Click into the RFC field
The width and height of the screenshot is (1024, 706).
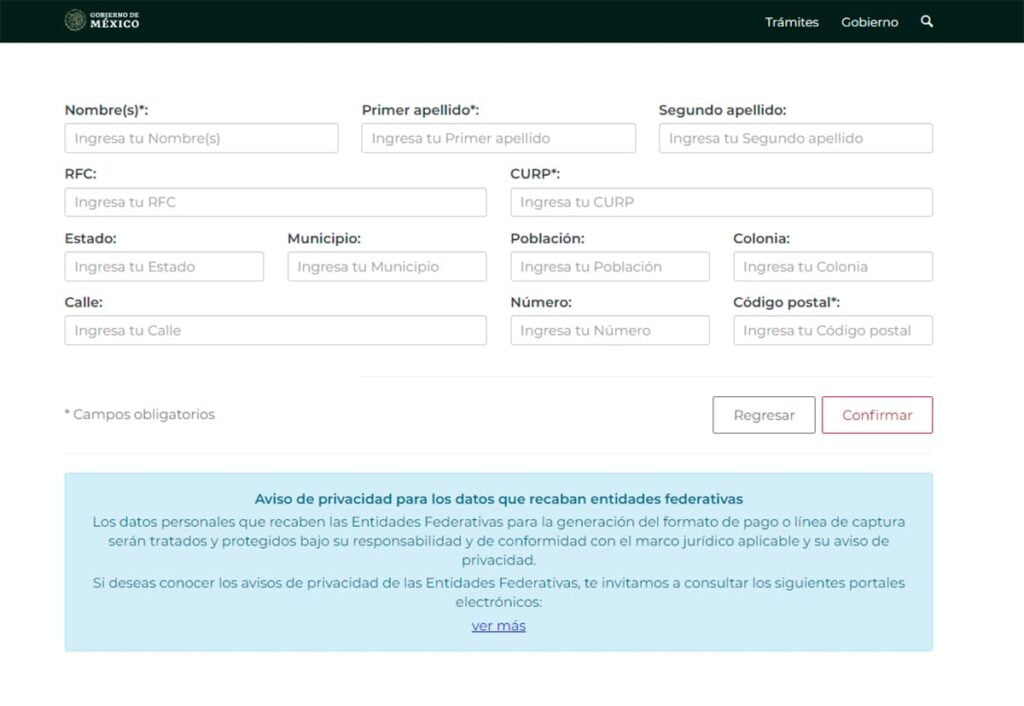275,202
